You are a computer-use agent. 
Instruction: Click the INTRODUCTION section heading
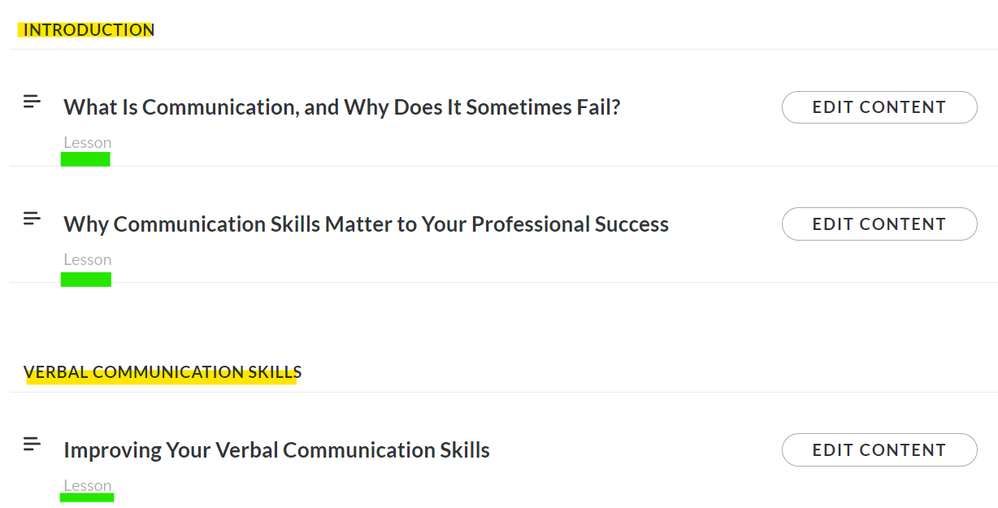point(88,30)
